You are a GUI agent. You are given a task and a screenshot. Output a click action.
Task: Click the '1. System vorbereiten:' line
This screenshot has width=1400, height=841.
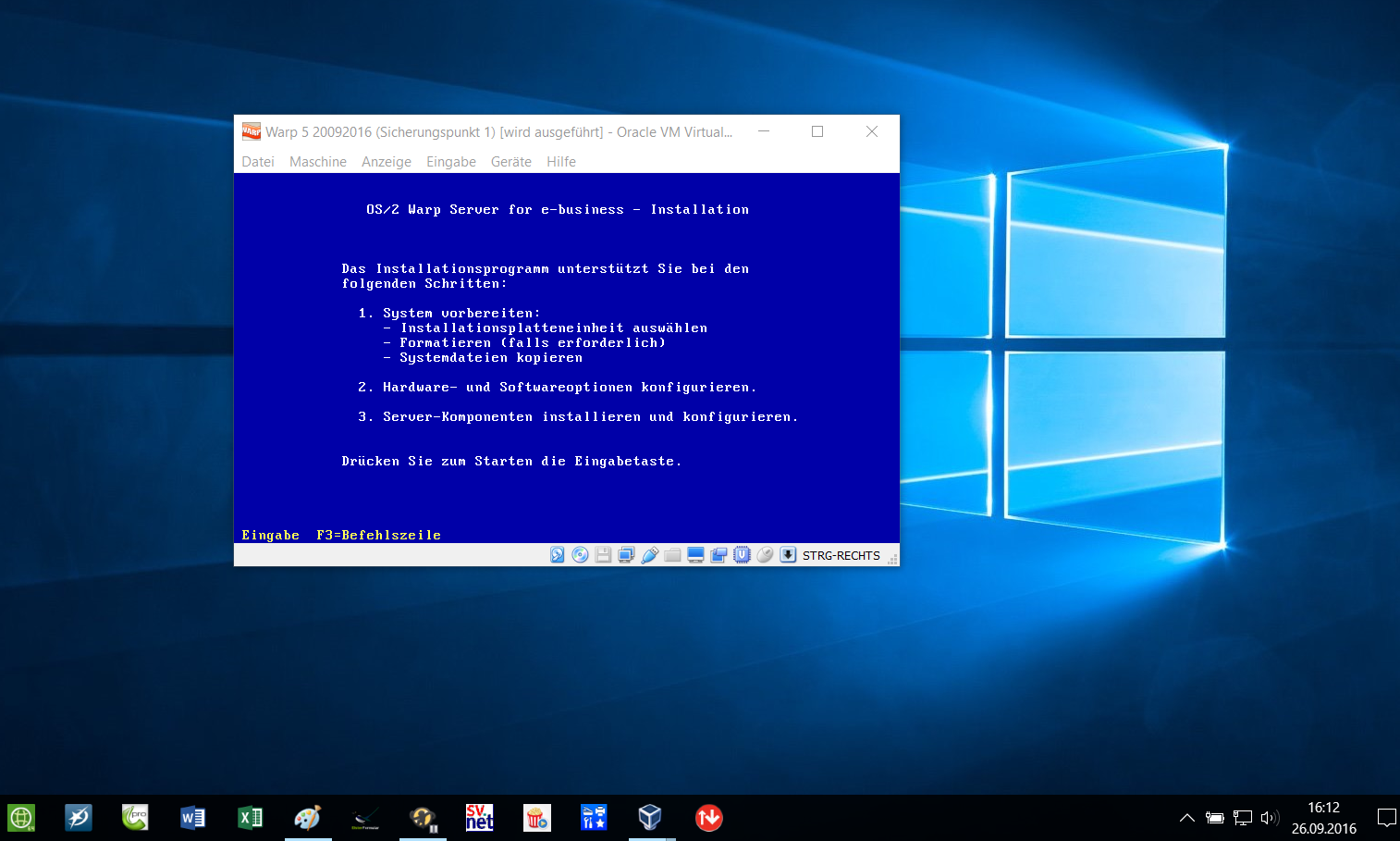[449, 314]
